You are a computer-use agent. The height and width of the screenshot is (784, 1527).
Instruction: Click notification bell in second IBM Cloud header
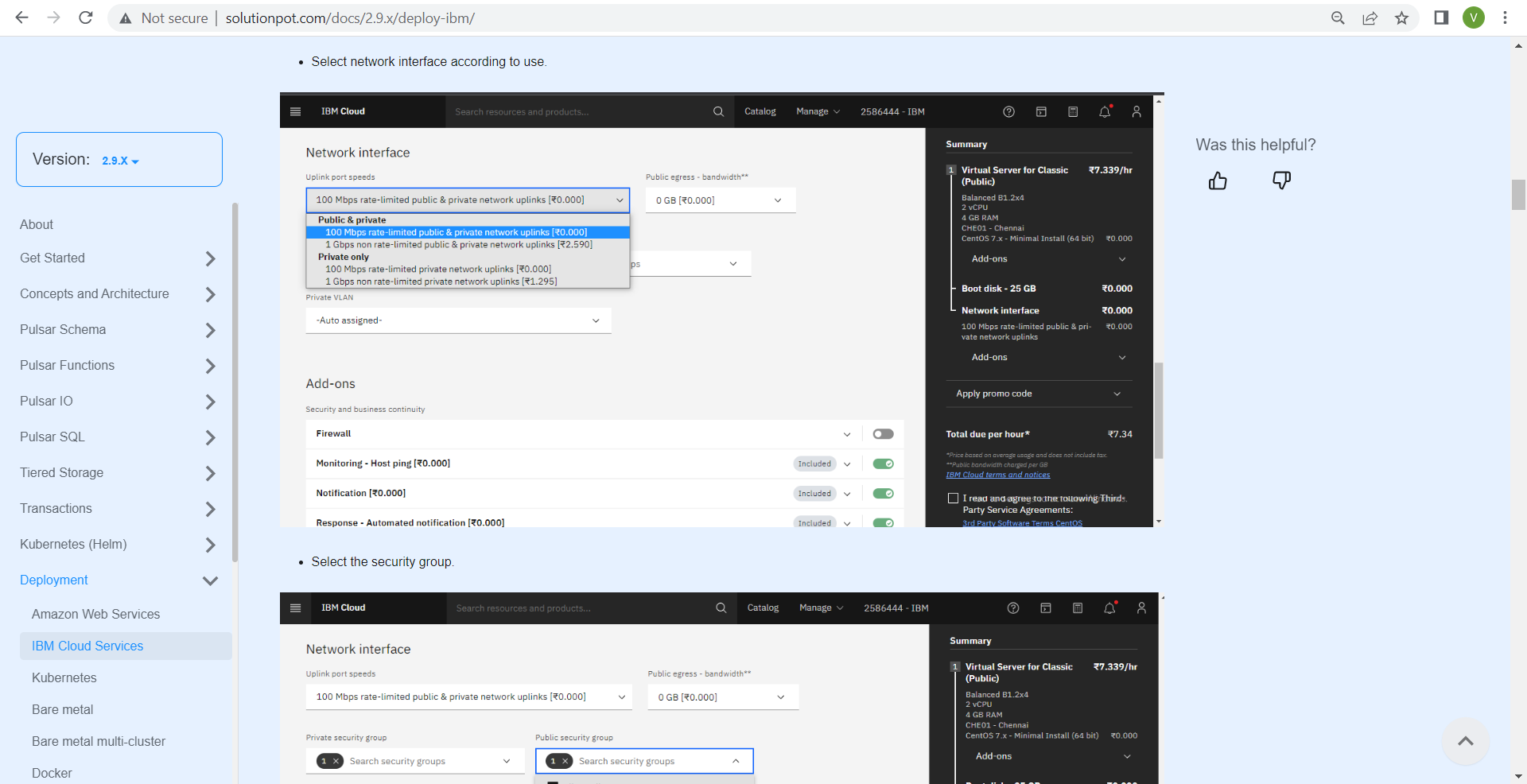pyautogui.click(x=1109, y=607)
